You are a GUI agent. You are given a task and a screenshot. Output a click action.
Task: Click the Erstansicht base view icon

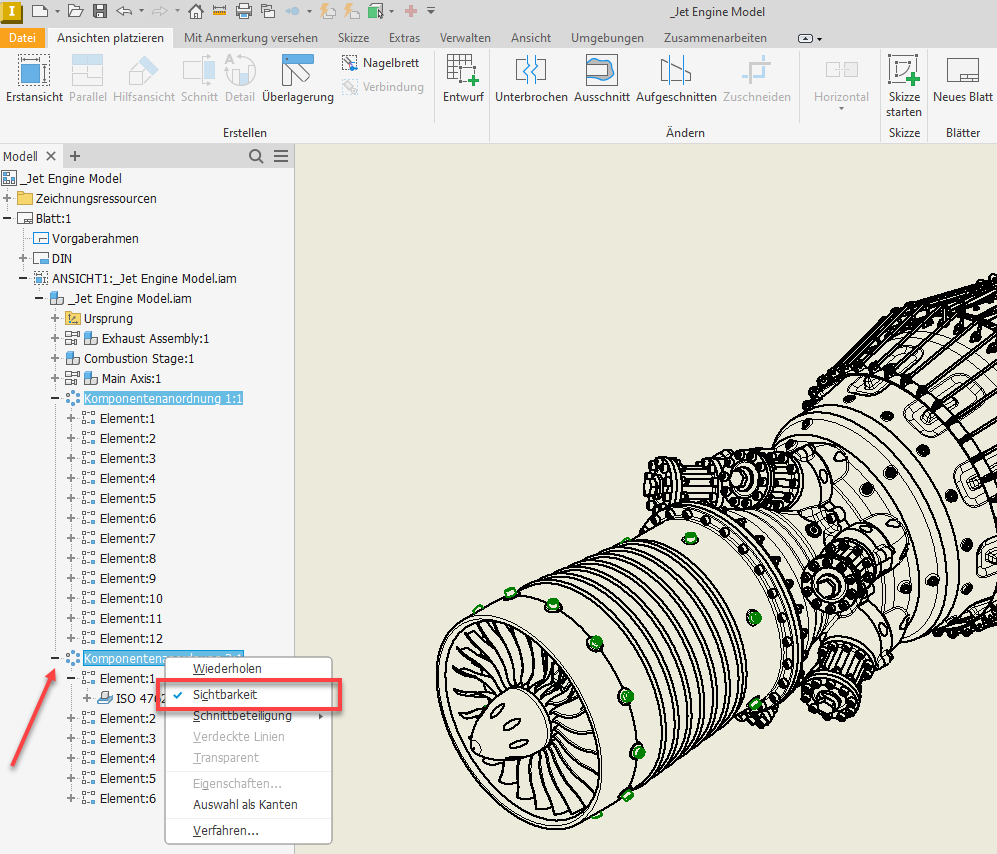pyautogui.click(x=34, y=78)
